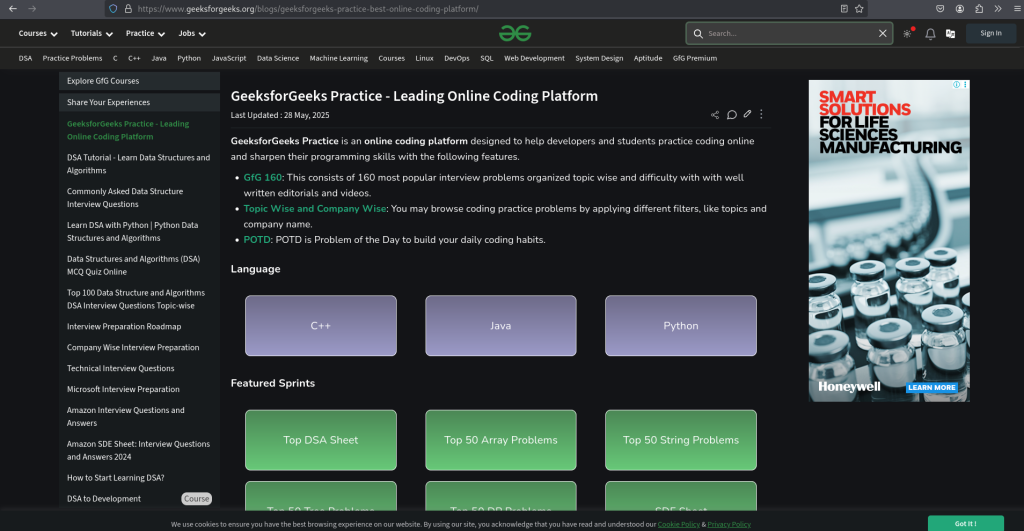Open the shield tracking protection icon
The image size is (1024, 531).
click(113, 8)
